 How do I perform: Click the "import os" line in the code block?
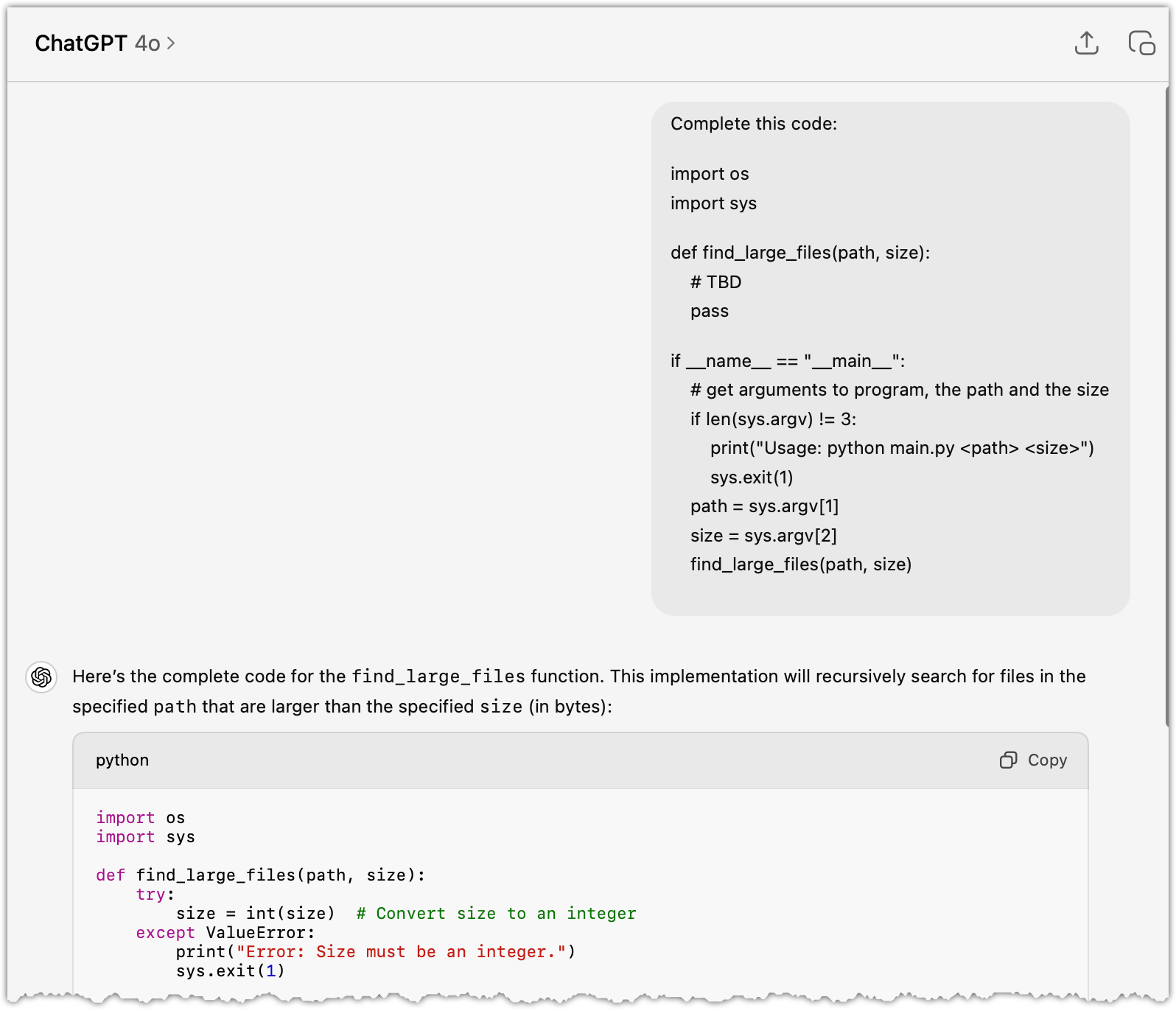pyautogui.click(x=141, y=818)
